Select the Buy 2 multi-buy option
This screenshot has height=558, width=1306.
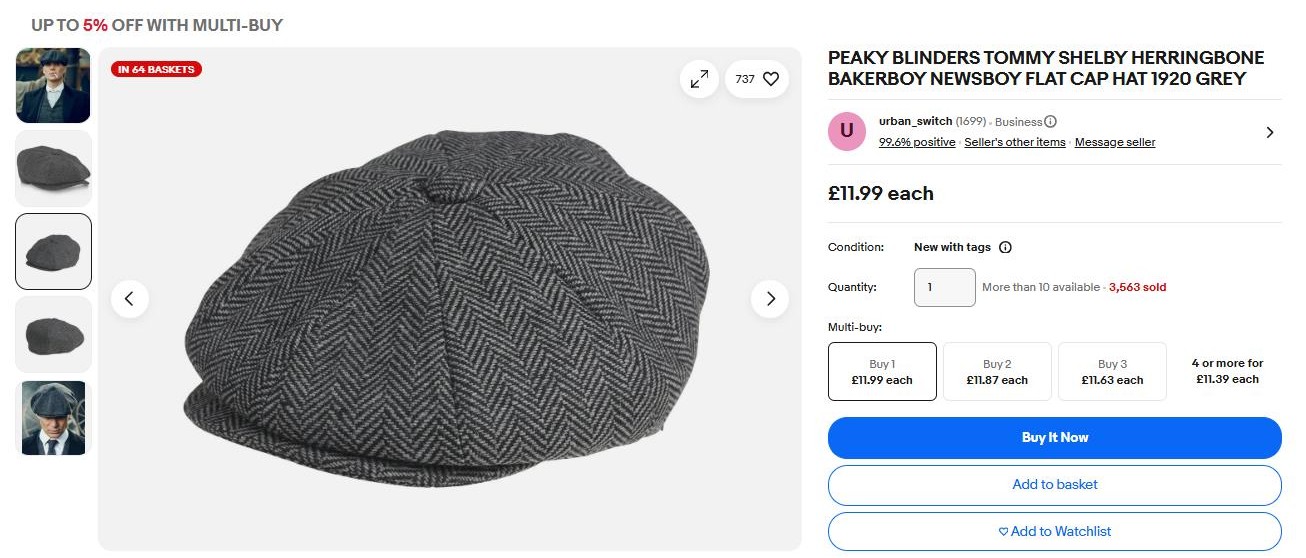tap(997, 371)
